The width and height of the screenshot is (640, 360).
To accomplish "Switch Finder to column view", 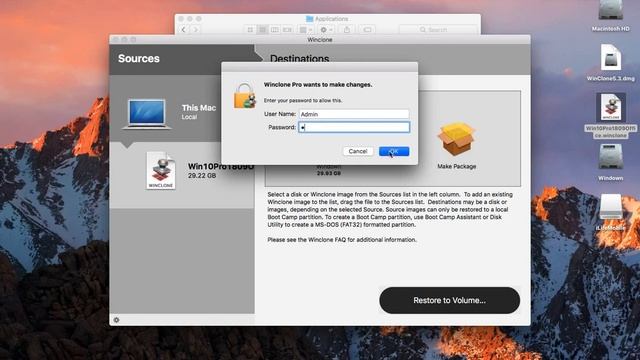I will [275, 30].
